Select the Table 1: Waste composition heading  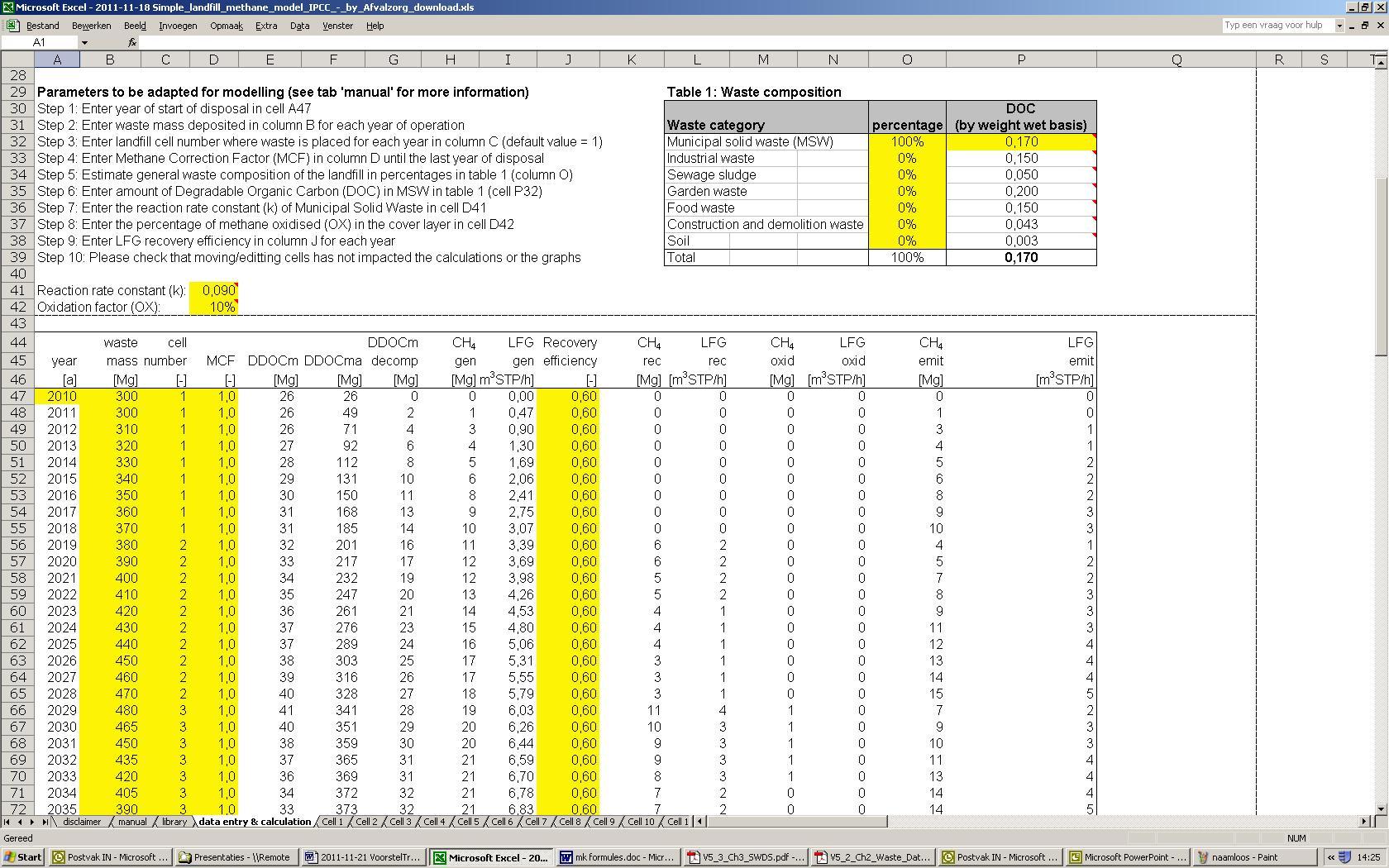[754, 93]
